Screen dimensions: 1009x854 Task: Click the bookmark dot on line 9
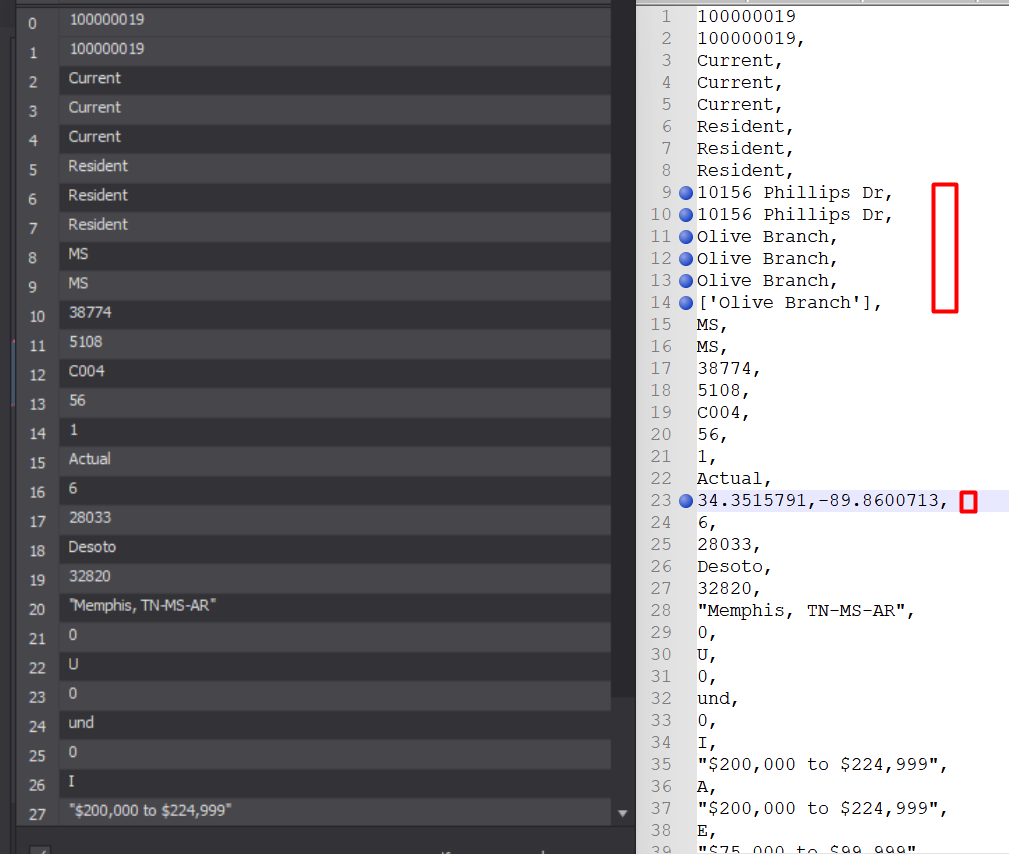click(x=686, y=193)
